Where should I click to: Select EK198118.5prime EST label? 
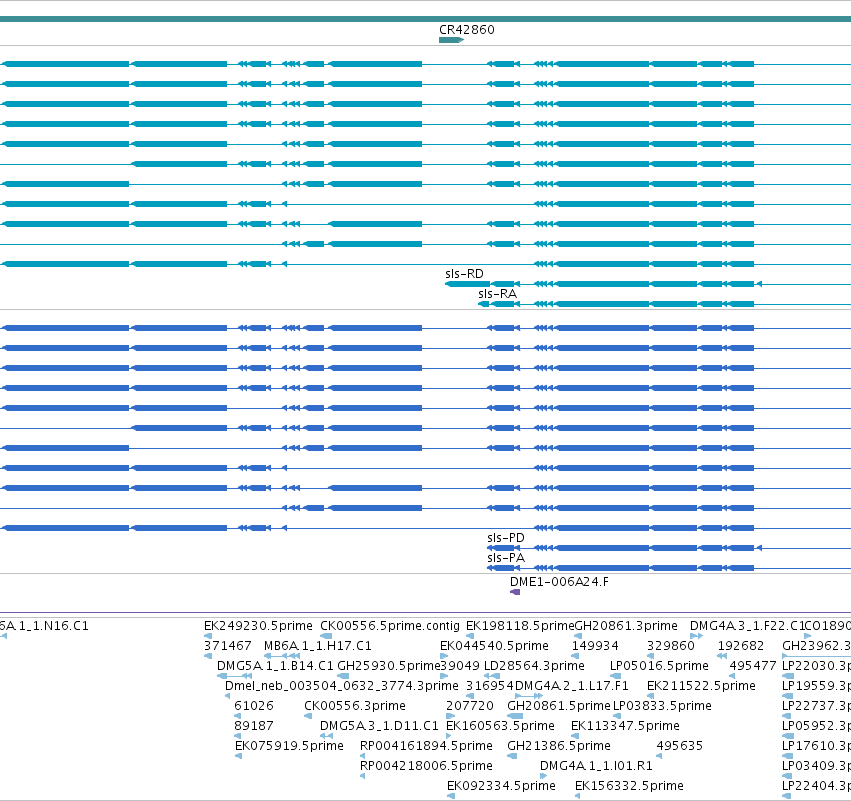520,626
